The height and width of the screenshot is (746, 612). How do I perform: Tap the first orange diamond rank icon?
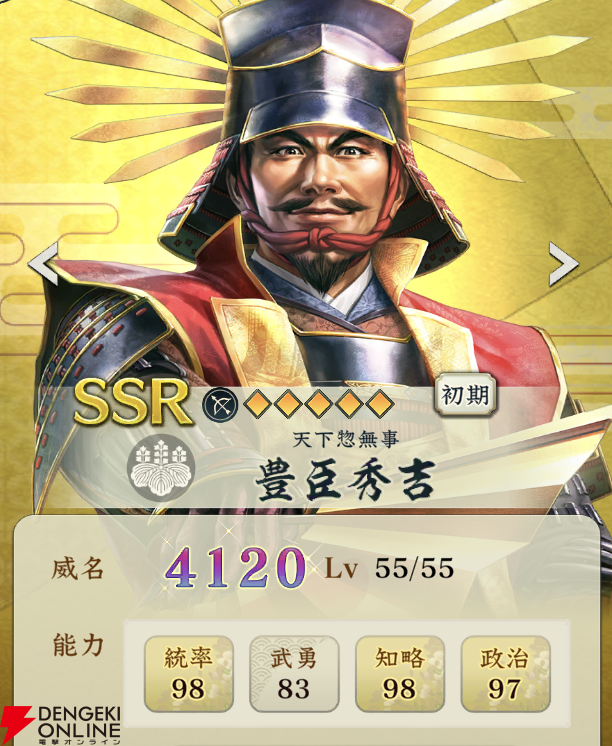pos(257,404)
